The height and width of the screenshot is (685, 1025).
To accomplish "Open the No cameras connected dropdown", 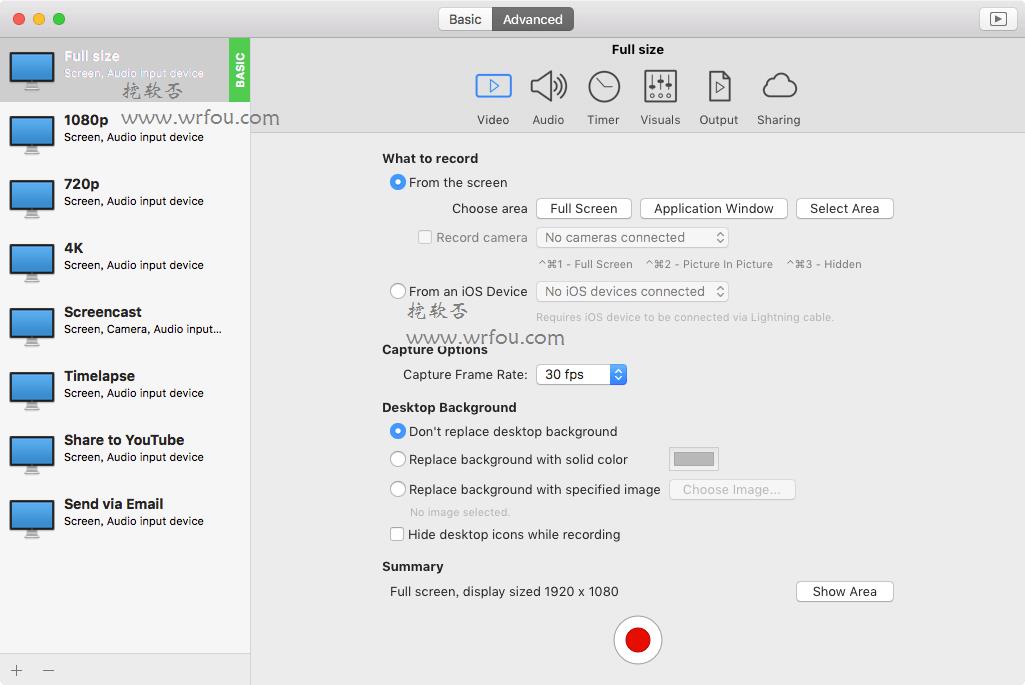I will pyautogui.click(x=632, y=238).
